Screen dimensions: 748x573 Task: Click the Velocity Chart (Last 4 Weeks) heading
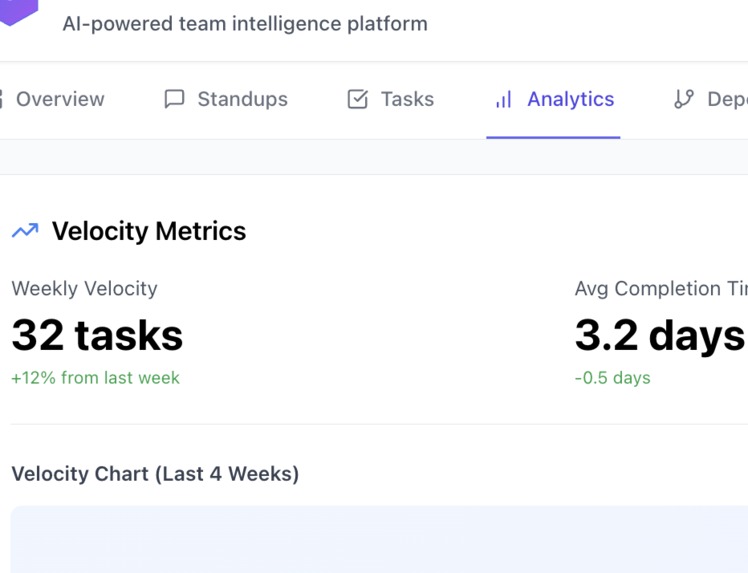click(x=155, y=473)
